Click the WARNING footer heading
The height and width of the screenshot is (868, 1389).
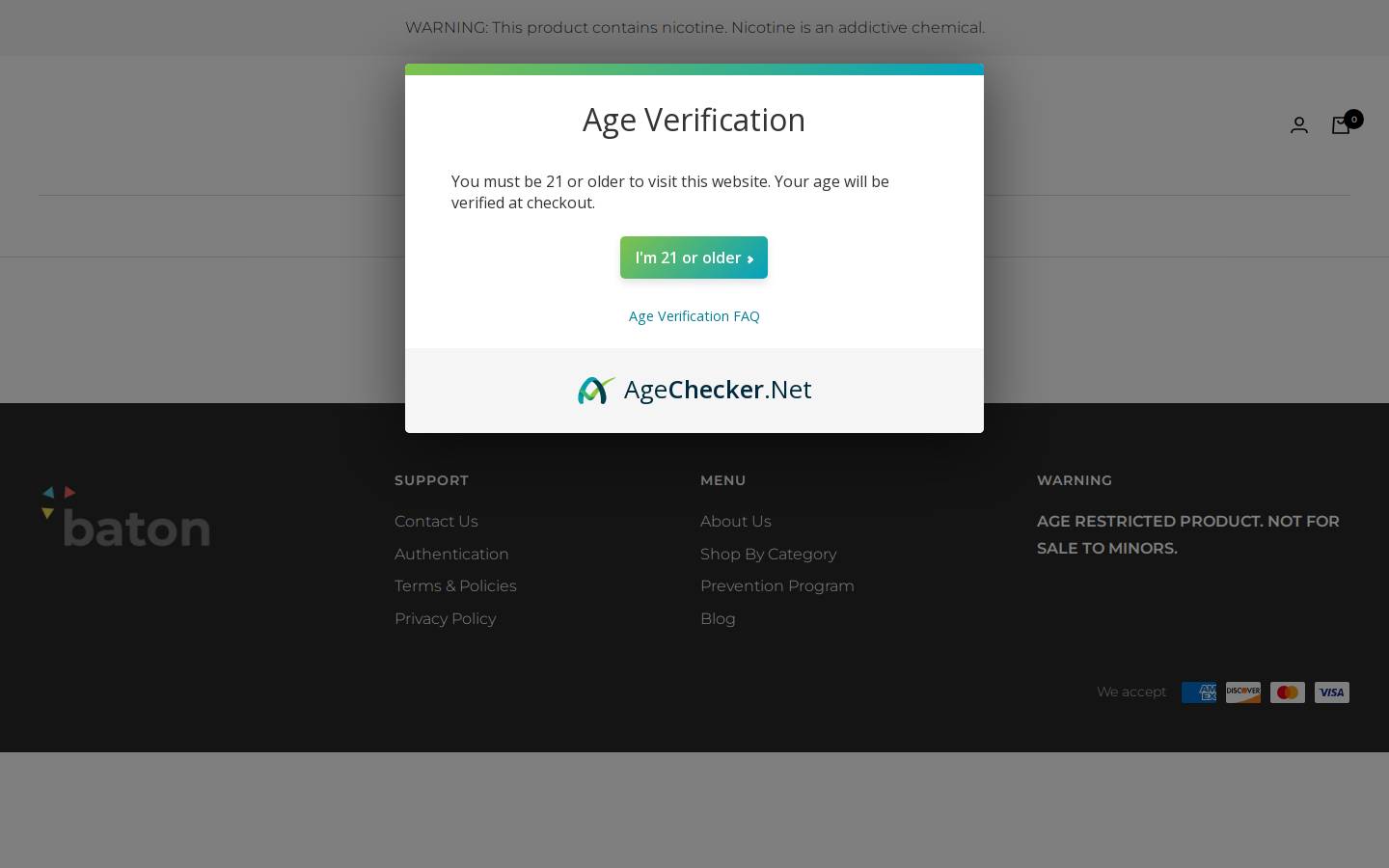point(1075,480)
